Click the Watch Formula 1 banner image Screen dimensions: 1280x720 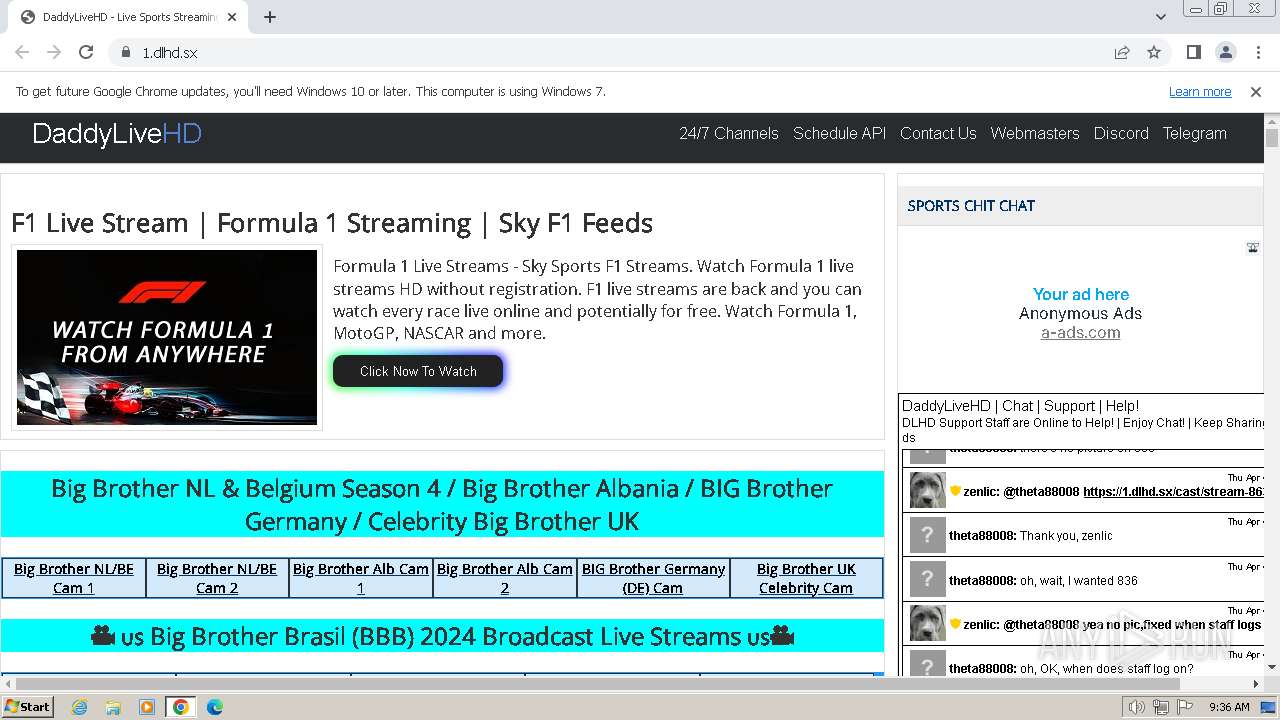click(167, 337)
